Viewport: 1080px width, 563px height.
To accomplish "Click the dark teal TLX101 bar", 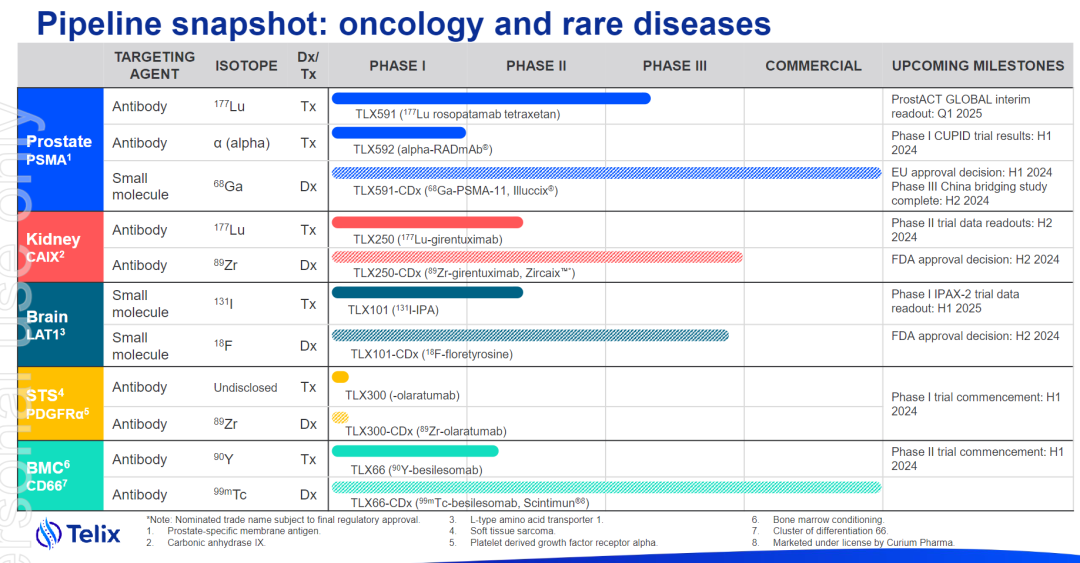I will [x=426, y=292].
